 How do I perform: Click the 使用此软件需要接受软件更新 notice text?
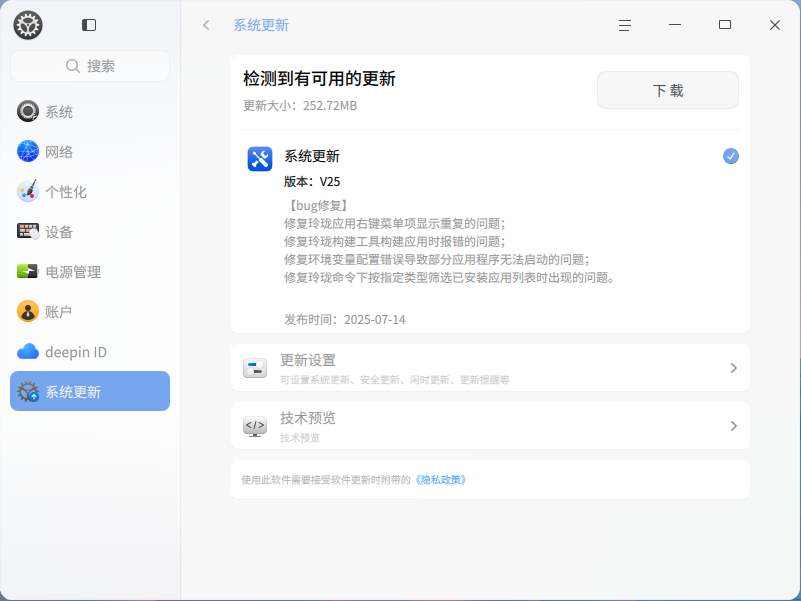(326, 480)
